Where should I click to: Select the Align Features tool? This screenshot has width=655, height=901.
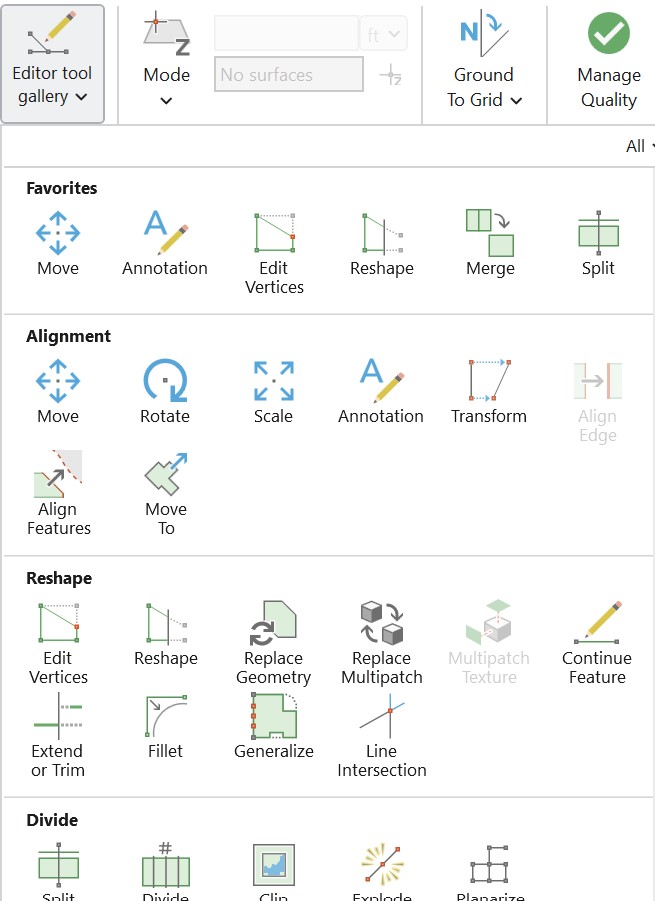(x=58, y=493)
